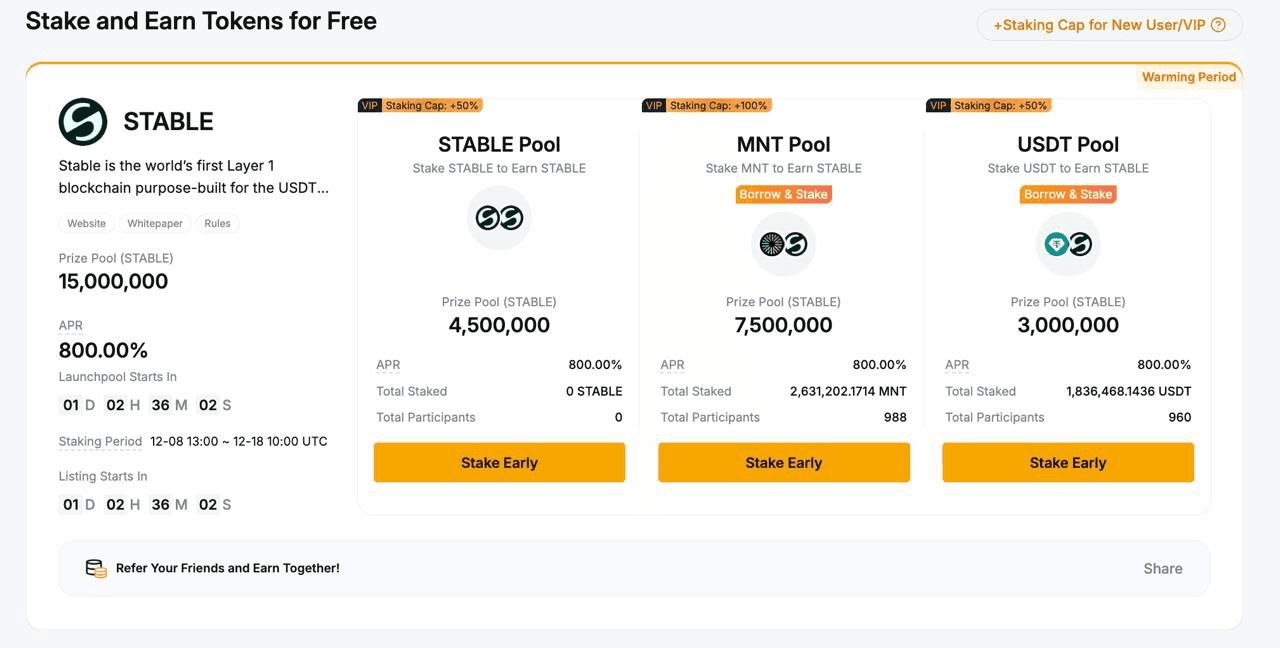Click the USDT Pool Borrow & Stake tag
The height and width of the screenshot is (648, 1280).
coord(1068,194)
